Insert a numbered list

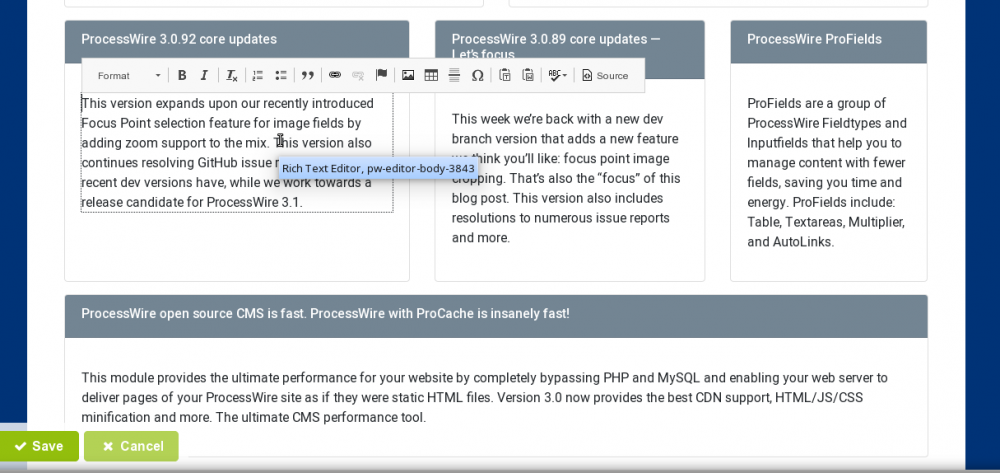pos(258,76)
